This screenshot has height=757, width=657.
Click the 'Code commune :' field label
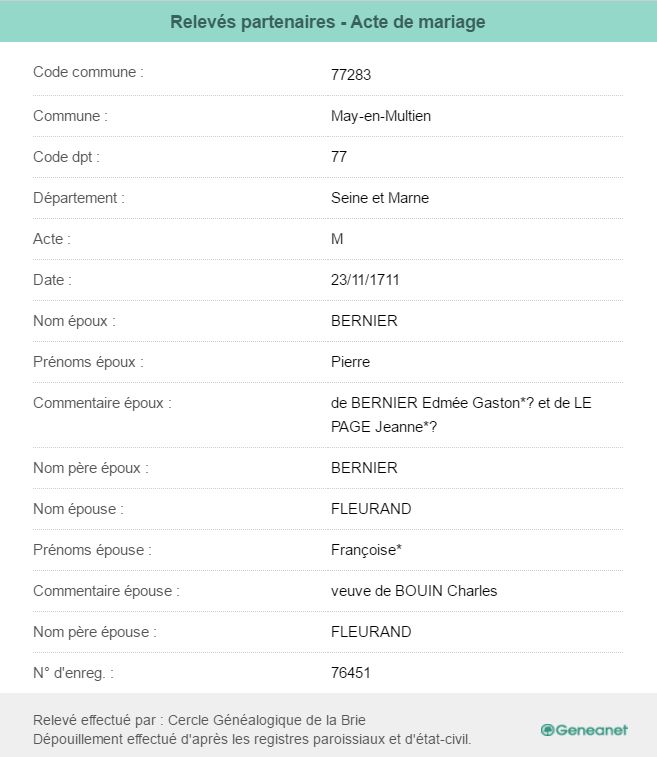pos(88,72)
